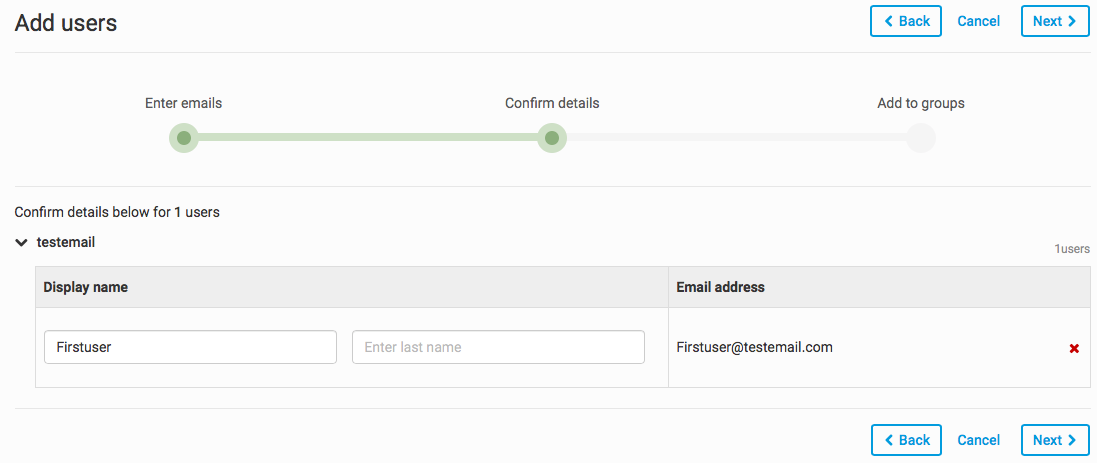The width and height of the screenshot is (1097, 463).
Task: Click the top Back button
Action: coord(906,21)
